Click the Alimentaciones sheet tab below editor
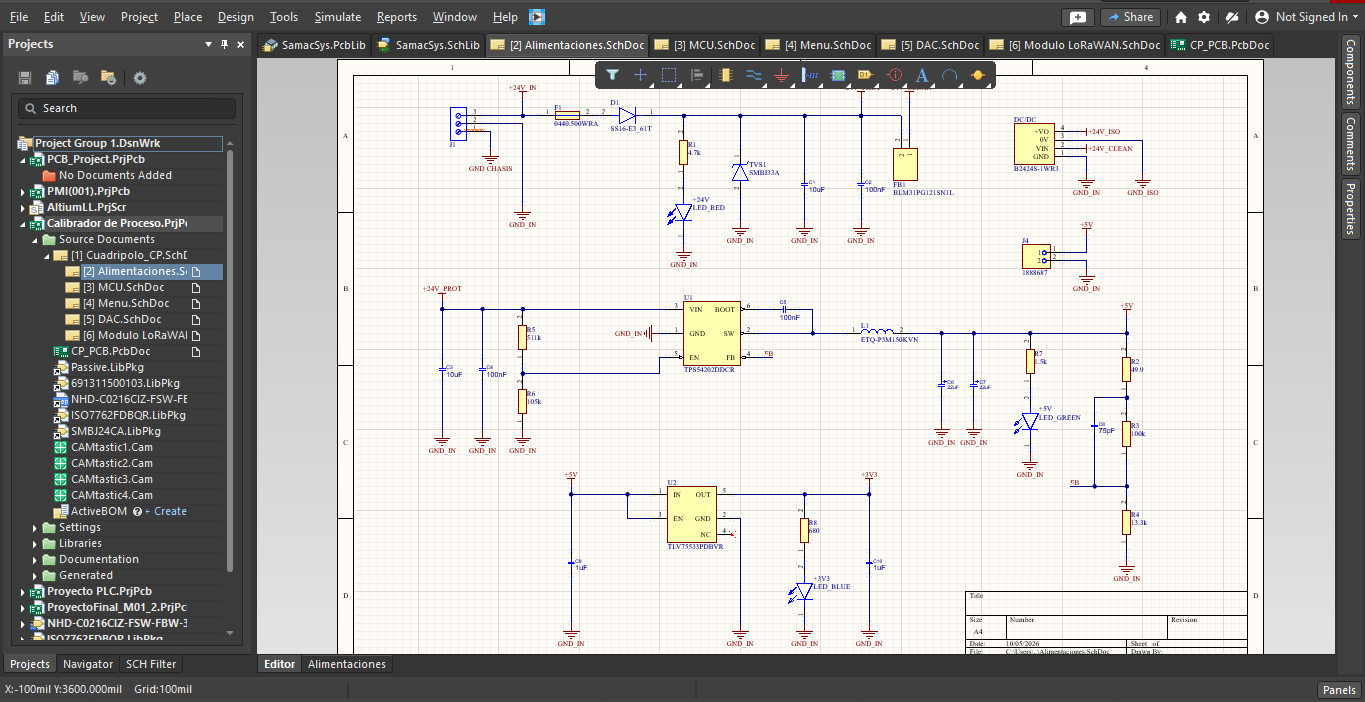The height and width of the screenshot is (702, 1365). 346,664
